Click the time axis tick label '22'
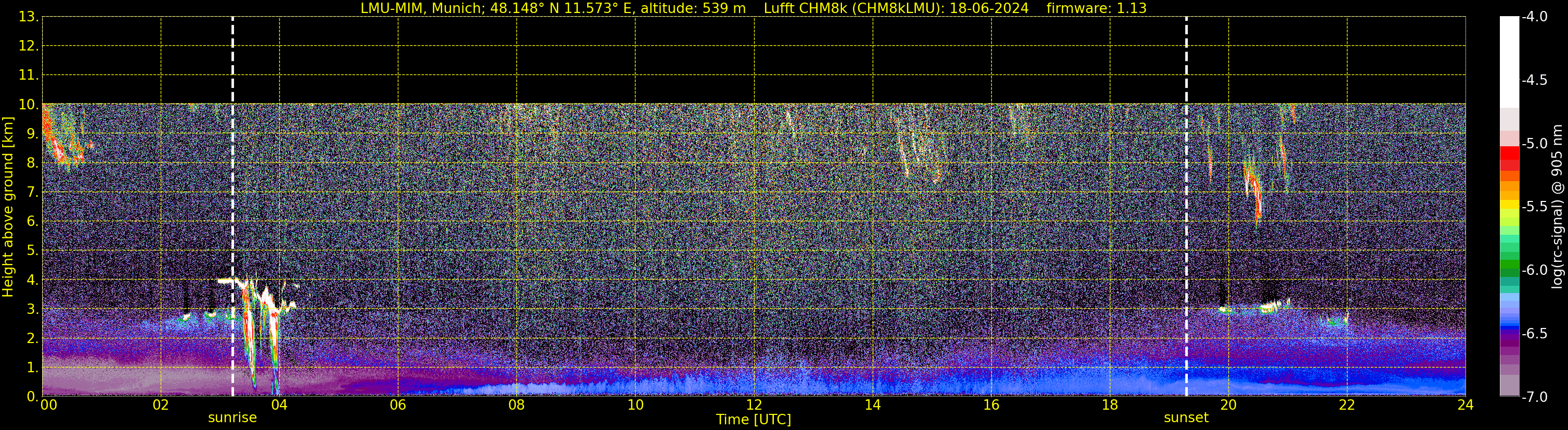The width and height of the screenshot is (1568, 430). (1347, 405)
